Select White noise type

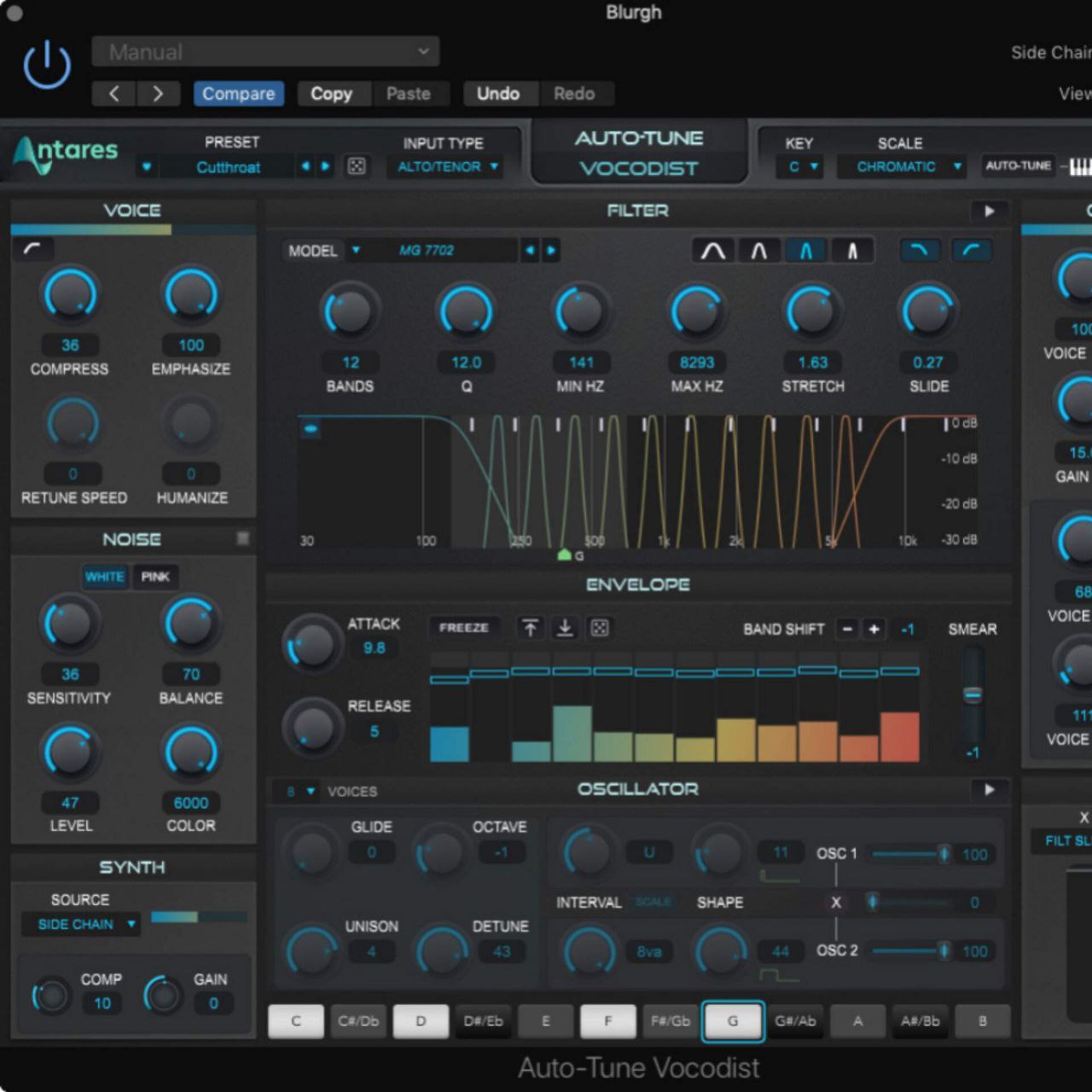(x=105, y=577)
